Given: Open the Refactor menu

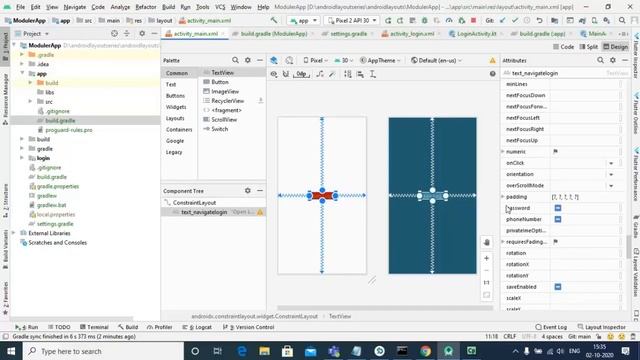Looking at the screenshot, I should [146, 7].
